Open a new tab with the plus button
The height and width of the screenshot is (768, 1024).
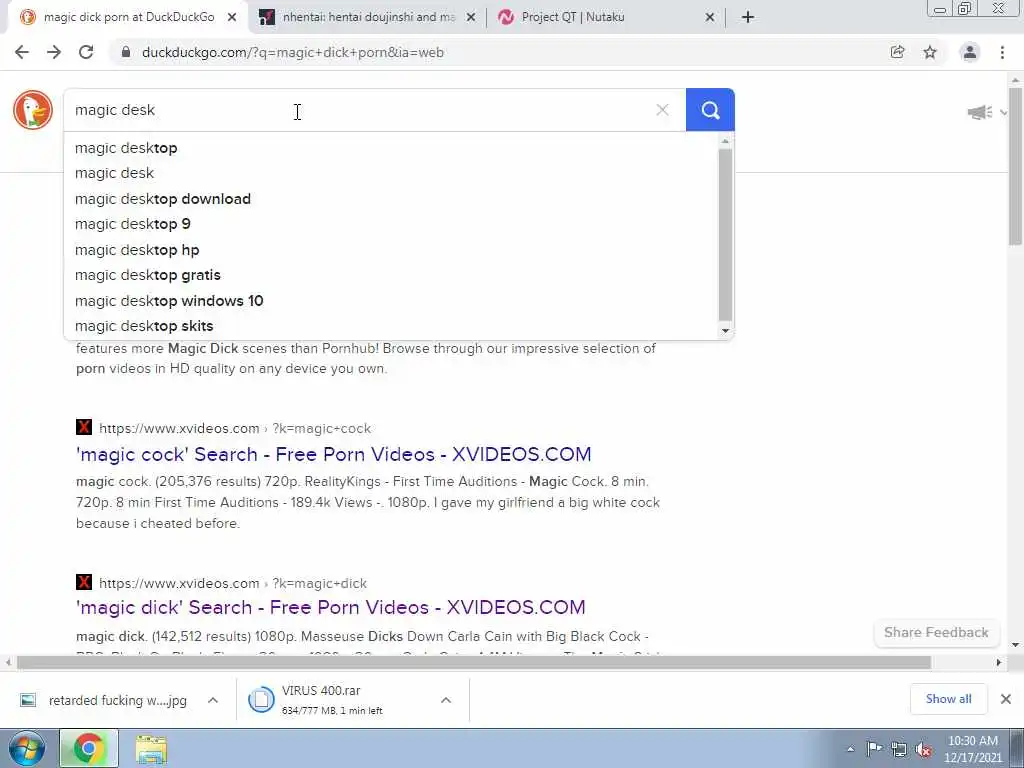pos(748,17)
